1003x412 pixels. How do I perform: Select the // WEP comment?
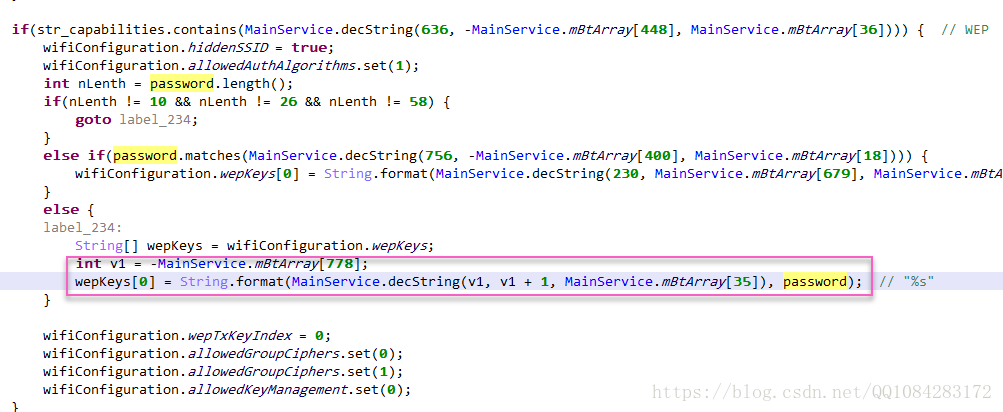pos(965,29)
